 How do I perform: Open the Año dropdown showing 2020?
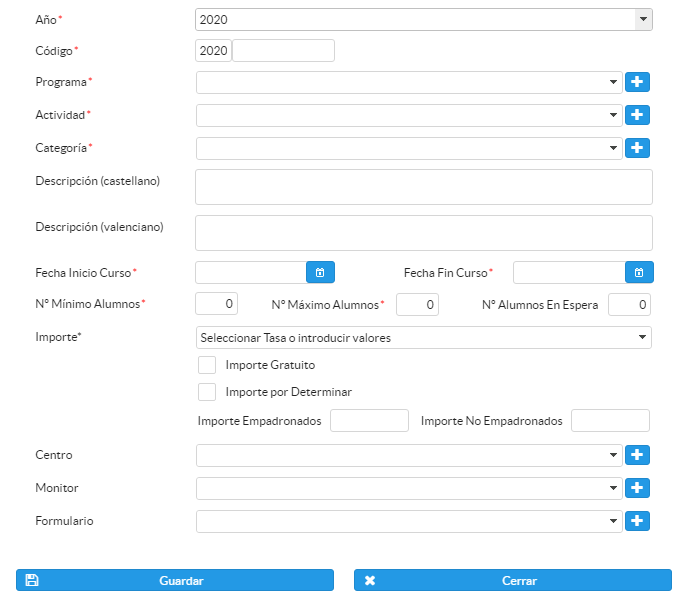click(x=424, y=19)
